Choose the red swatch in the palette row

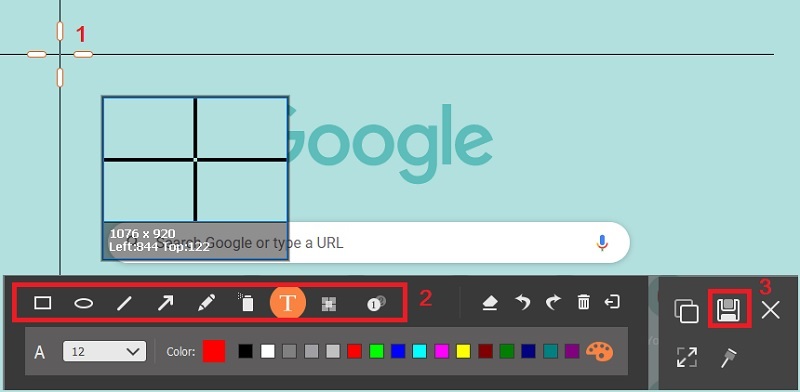coord(354,351)
